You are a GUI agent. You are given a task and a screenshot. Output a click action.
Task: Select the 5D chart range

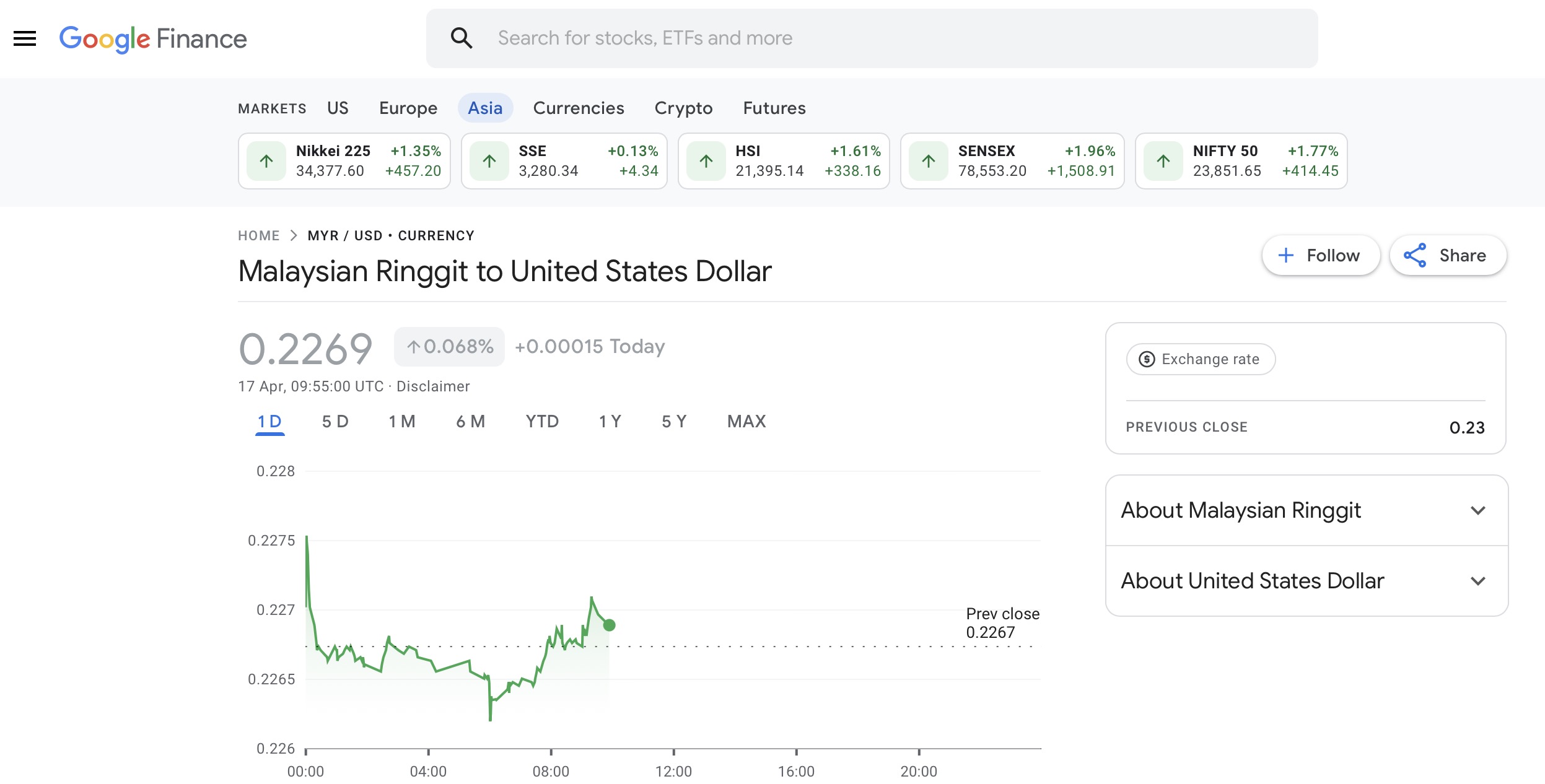pyautogui.click(x=335, y=422)
